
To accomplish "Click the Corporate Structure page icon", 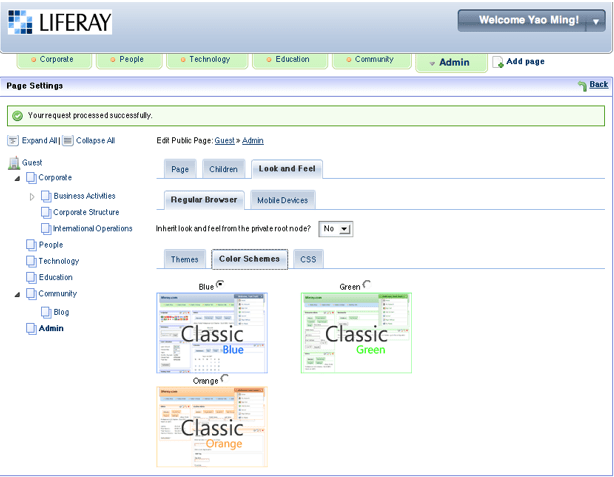I will pyautogui.click(x=46, y=212).
